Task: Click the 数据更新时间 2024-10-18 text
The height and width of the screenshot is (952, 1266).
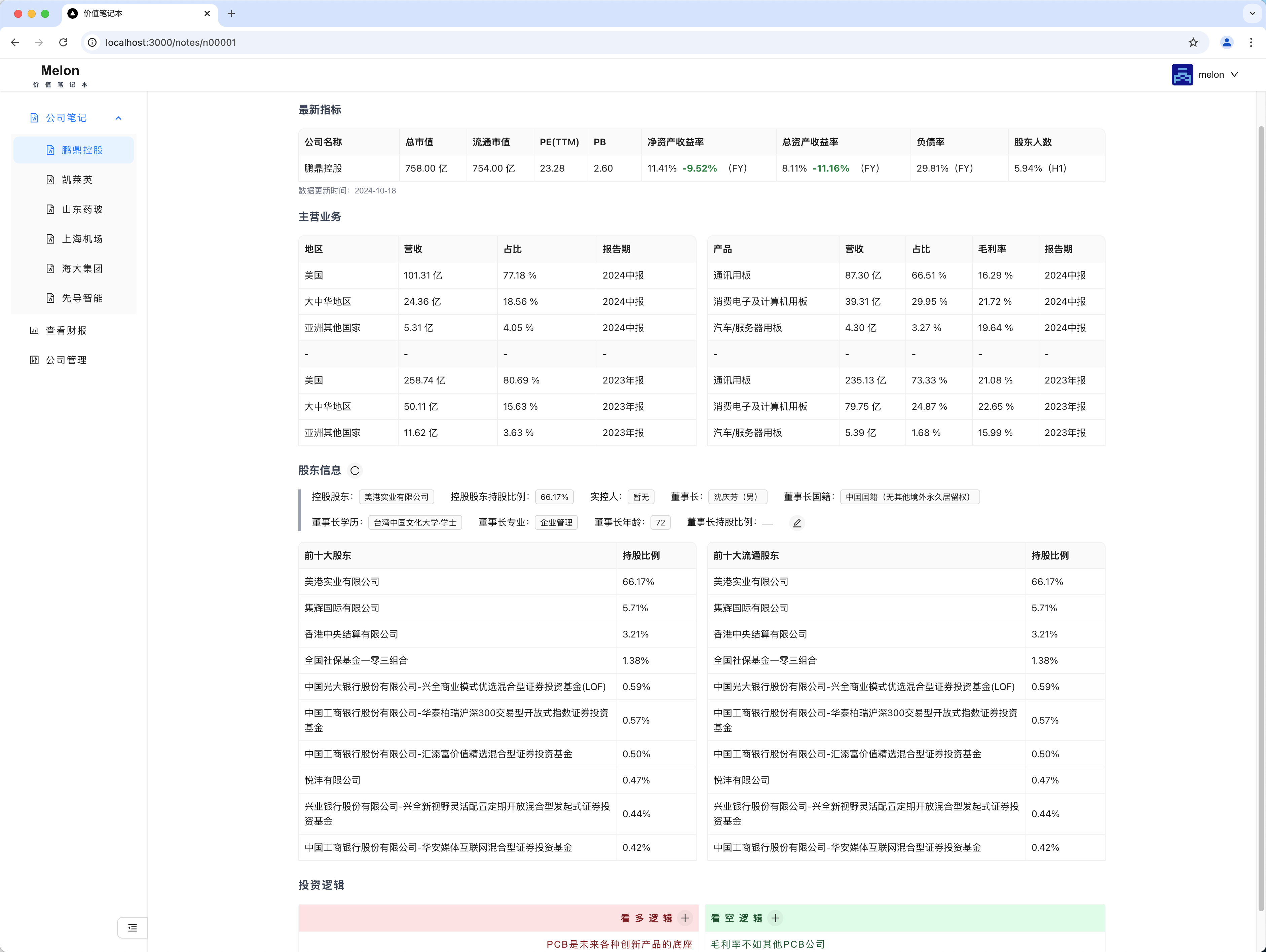Action: (x=347, y=191)
